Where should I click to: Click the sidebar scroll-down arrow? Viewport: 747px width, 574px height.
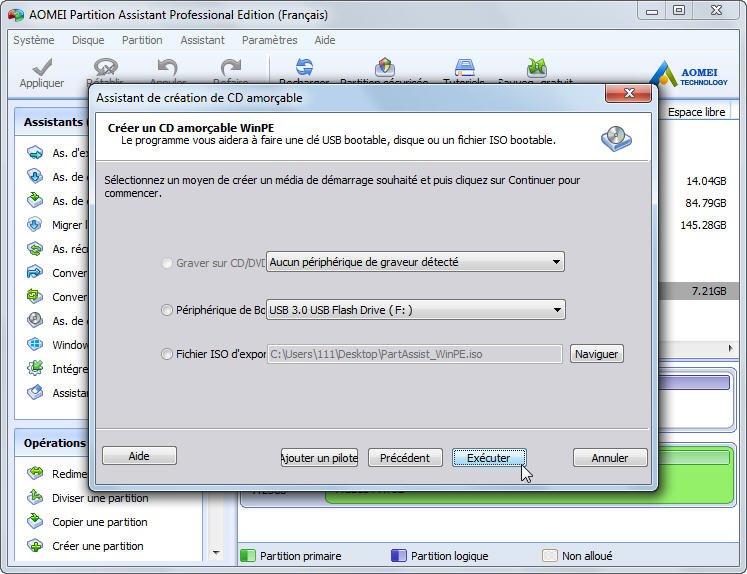(216, 553)
